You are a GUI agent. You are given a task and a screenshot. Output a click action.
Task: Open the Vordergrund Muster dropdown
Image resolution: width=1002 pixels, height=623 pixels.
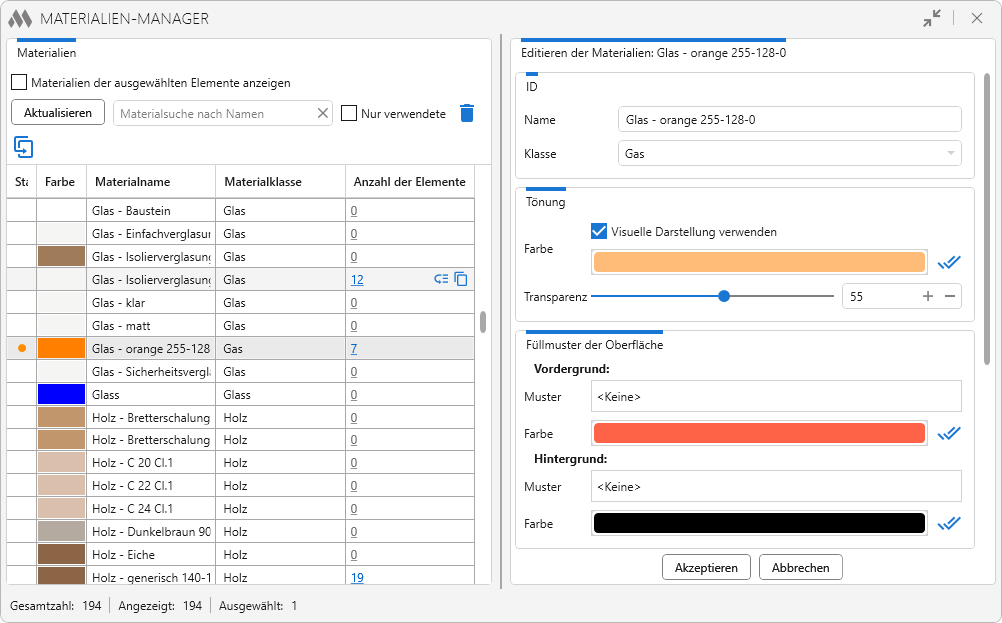tap(776, 397)
